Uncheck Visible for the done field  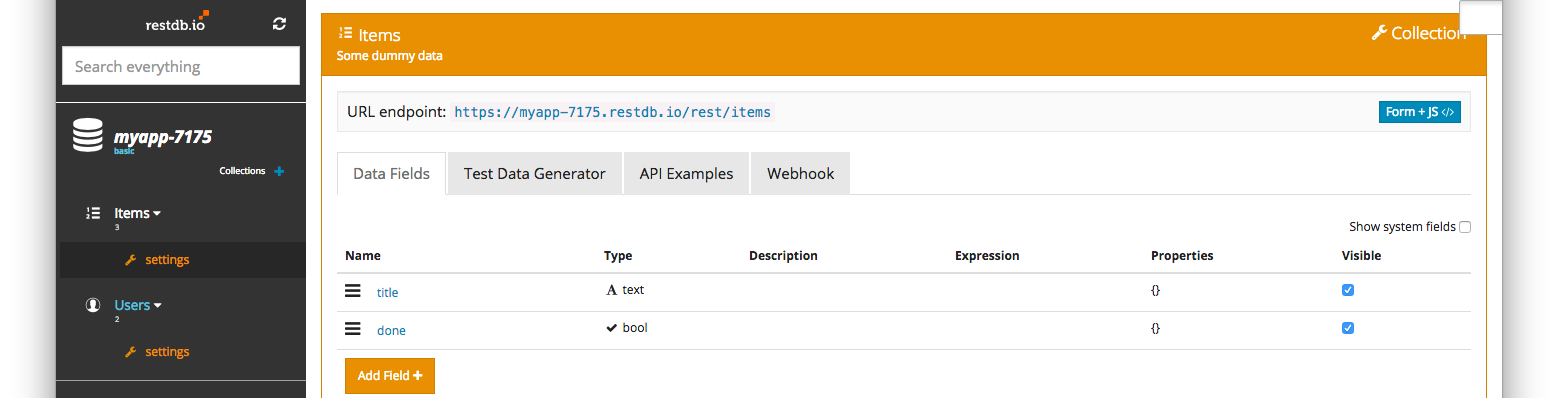tap(1348, 328)
